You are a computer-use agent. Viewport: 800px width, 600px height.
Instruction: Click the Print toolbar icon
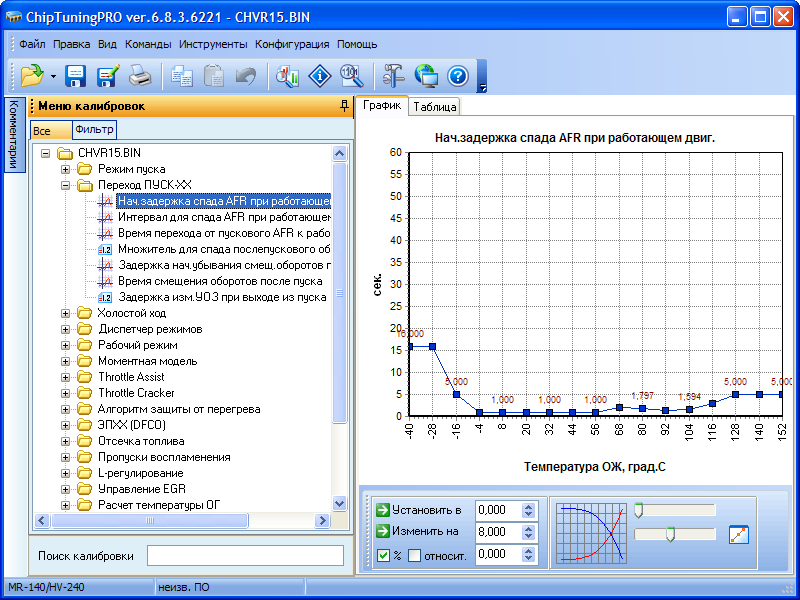[x=139, y=76]
